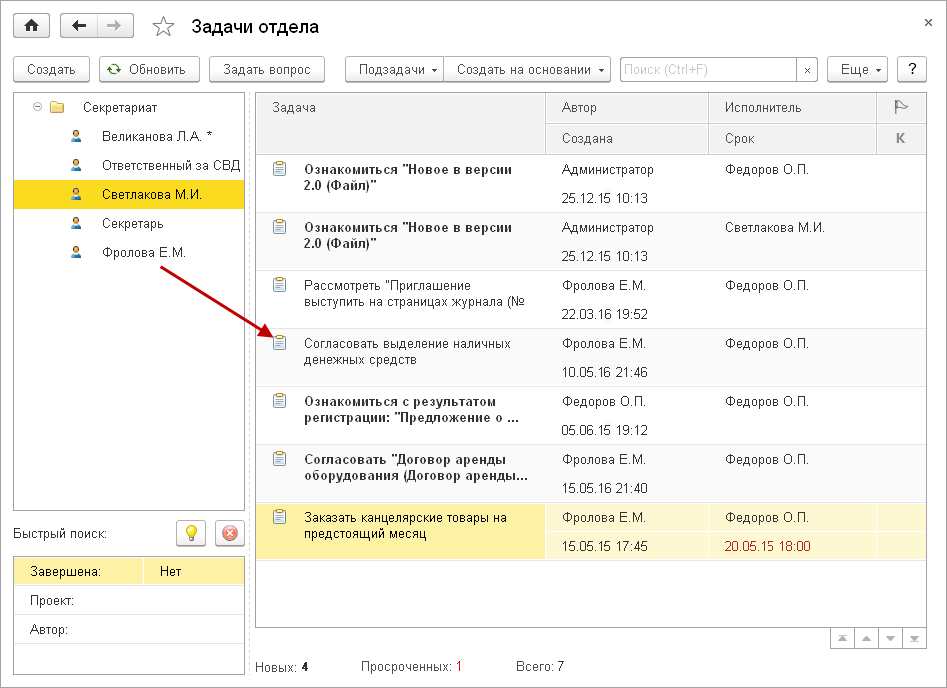The width and height of the screenshot is (947, 688).
Task: Click the lightbulb quick search button
Action: tap(191, 533)
